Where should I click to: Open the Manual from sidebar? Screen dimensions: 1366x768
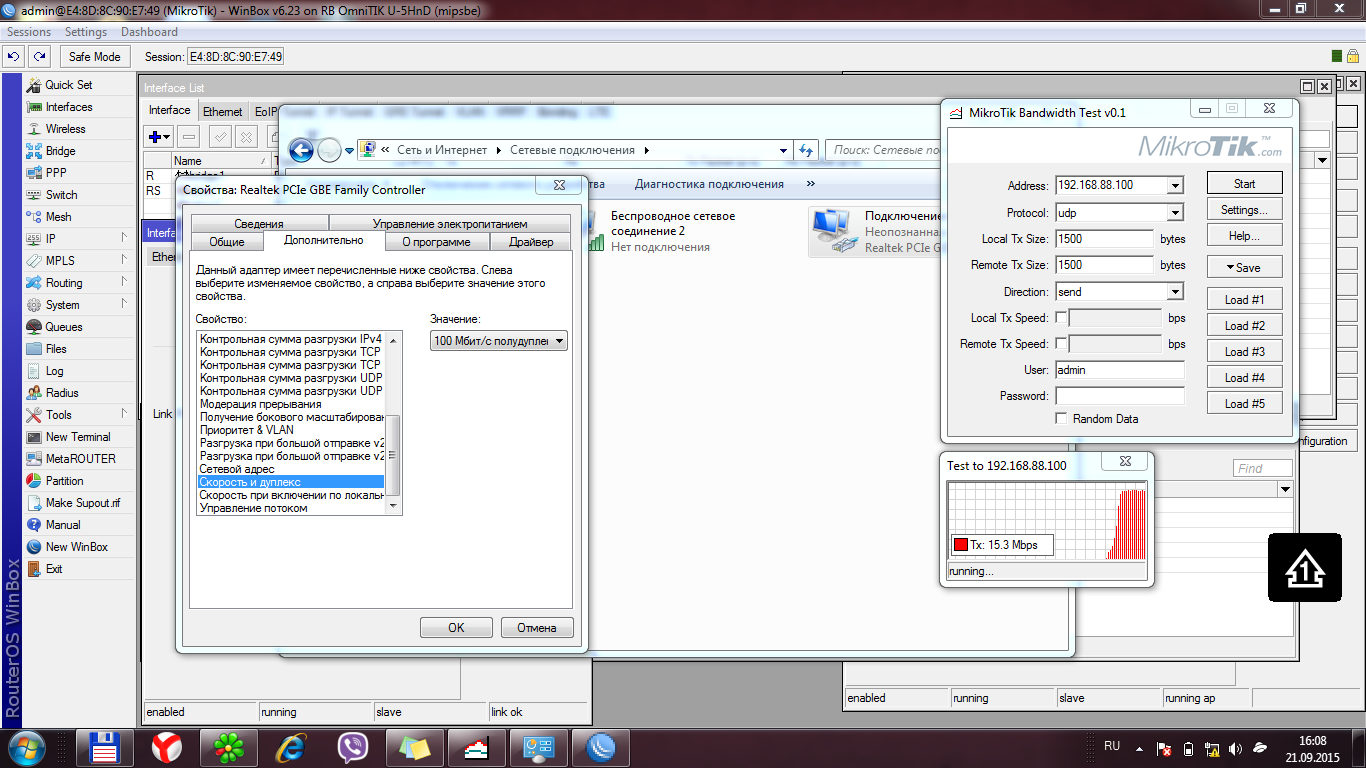pos(63,525)
